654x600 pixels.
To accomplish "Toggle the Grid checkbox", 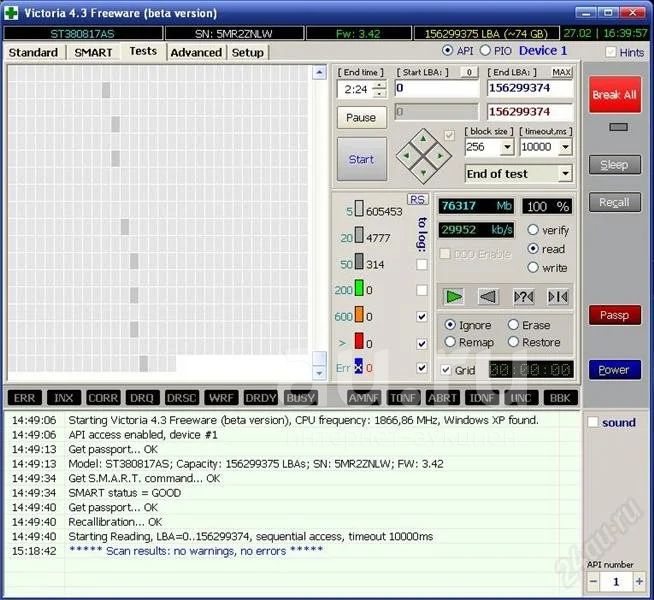I will 446,370.
